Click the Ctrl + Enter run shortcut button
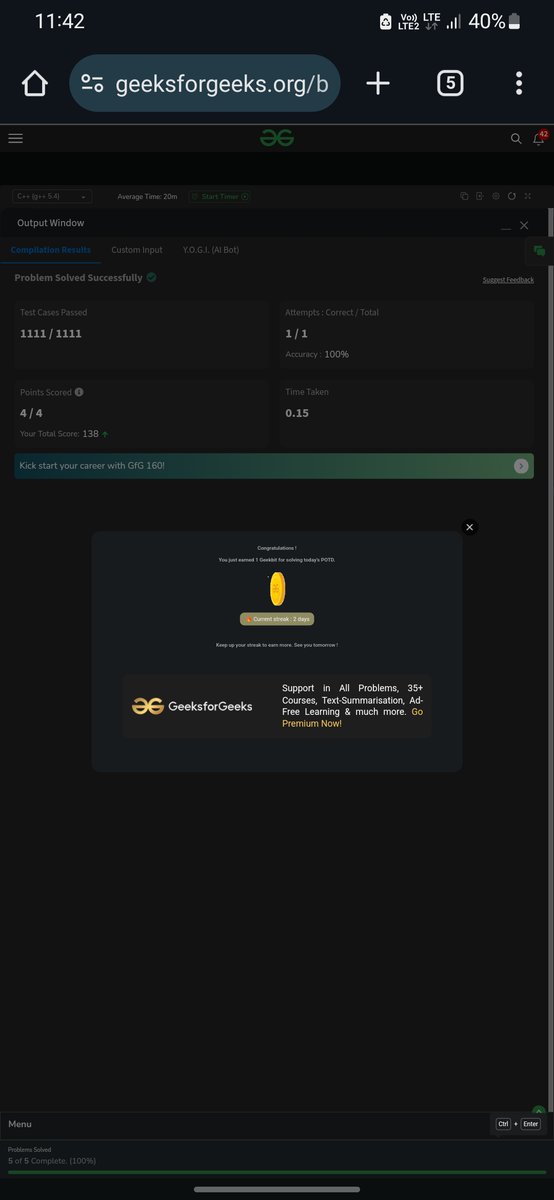 pos(519,1124)
